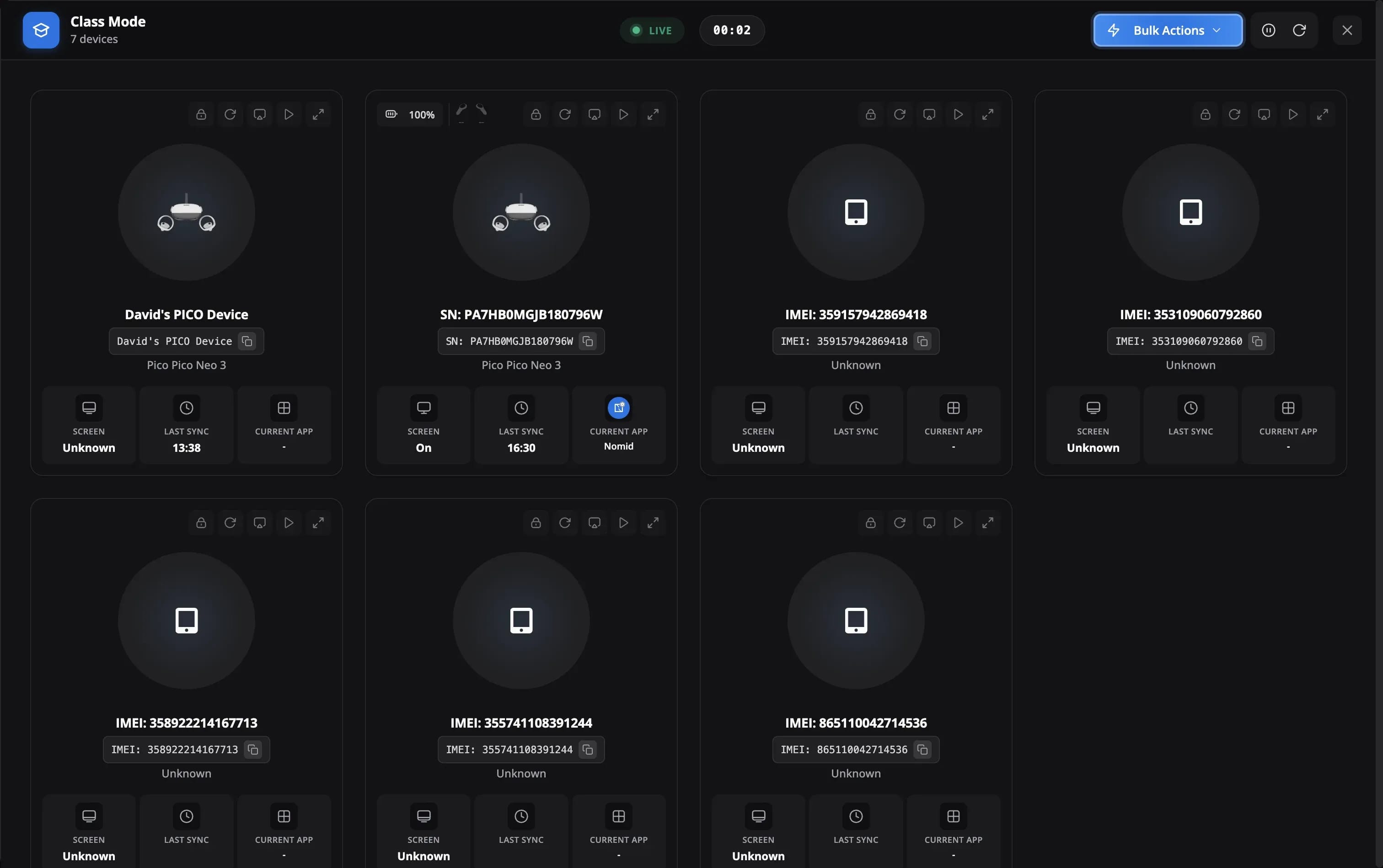Open the Bulk Actions dropdown
Screen dimensions: 1383x868
pyautogui.click(x=1167, y=31)
